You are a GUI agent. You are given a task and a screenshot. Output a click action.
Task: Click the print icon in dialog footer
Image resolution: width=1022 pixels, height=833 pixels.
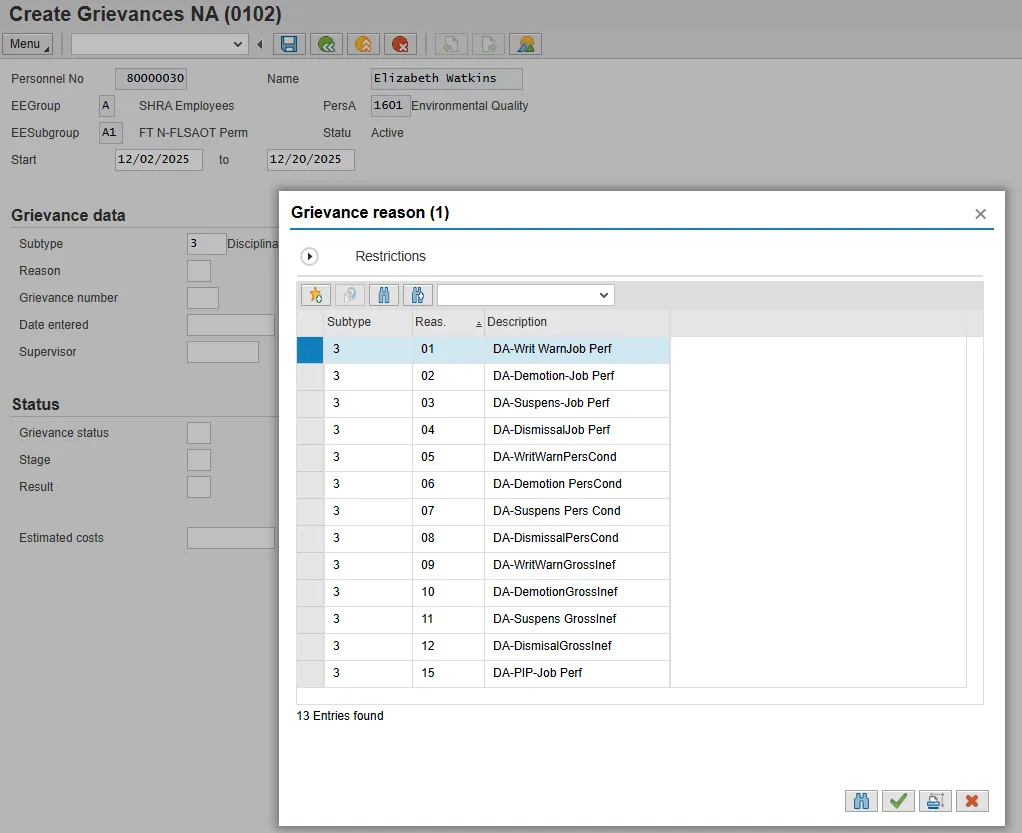(934, 800)
